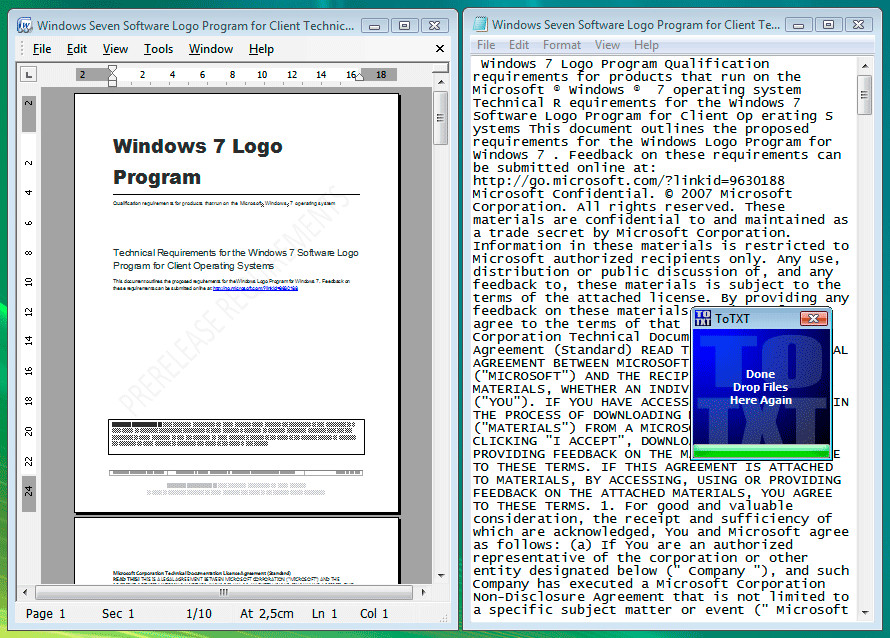Click 'Microsoft Confidential. © 2007 Microsoft' line in Notepad
Image resolution: width=890 pixels, height=638 pixels.
click(x=632, y=194)
